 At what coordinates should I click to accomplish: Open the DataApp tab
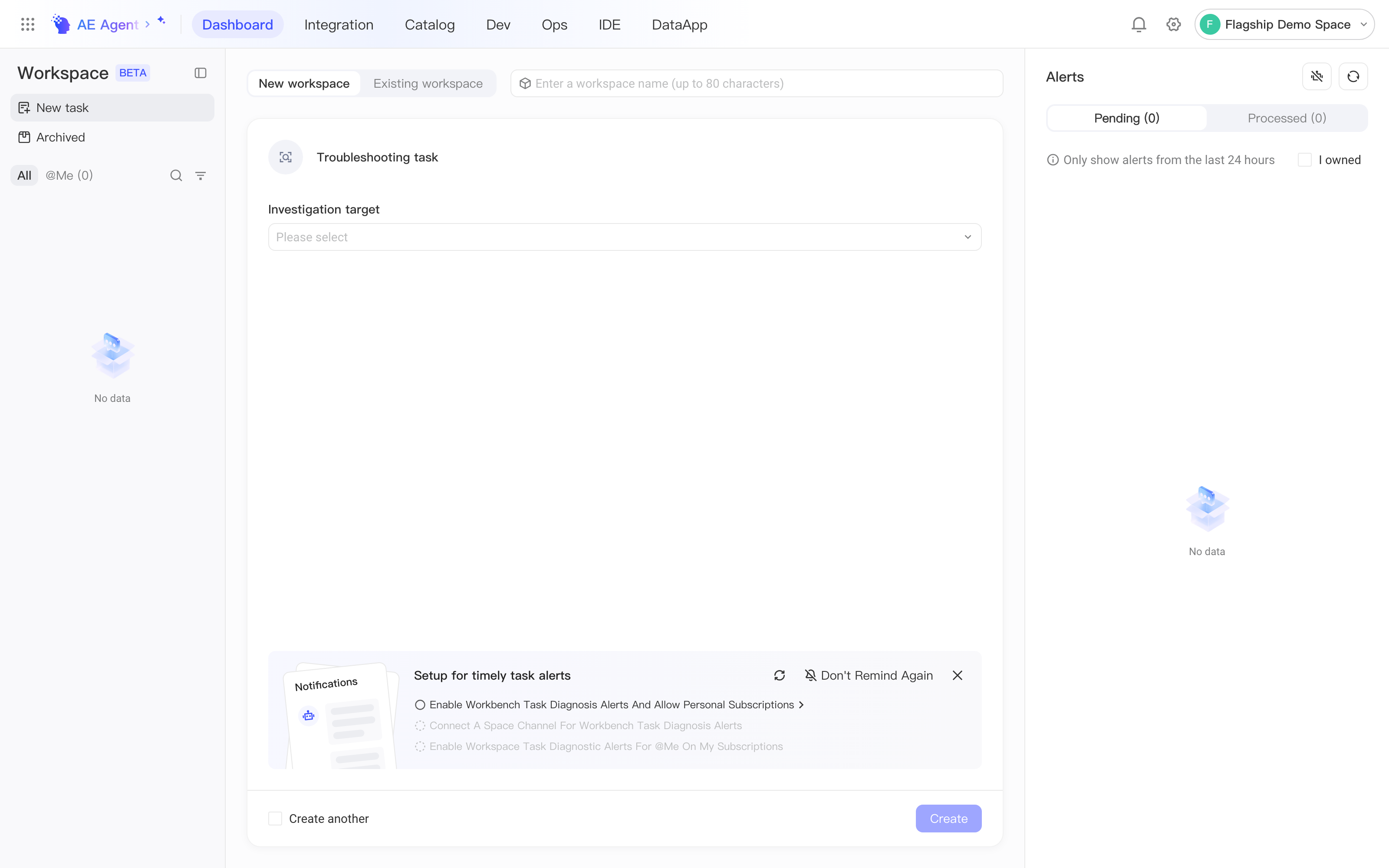pos(680,24)
